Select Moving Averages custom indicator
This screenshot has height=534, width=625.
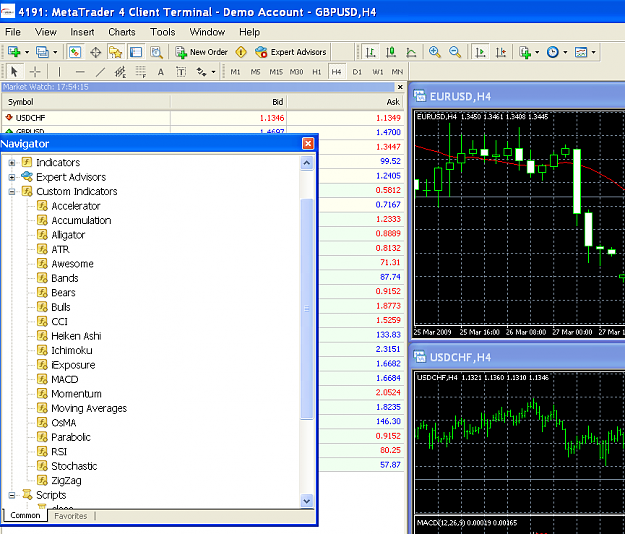89,408
